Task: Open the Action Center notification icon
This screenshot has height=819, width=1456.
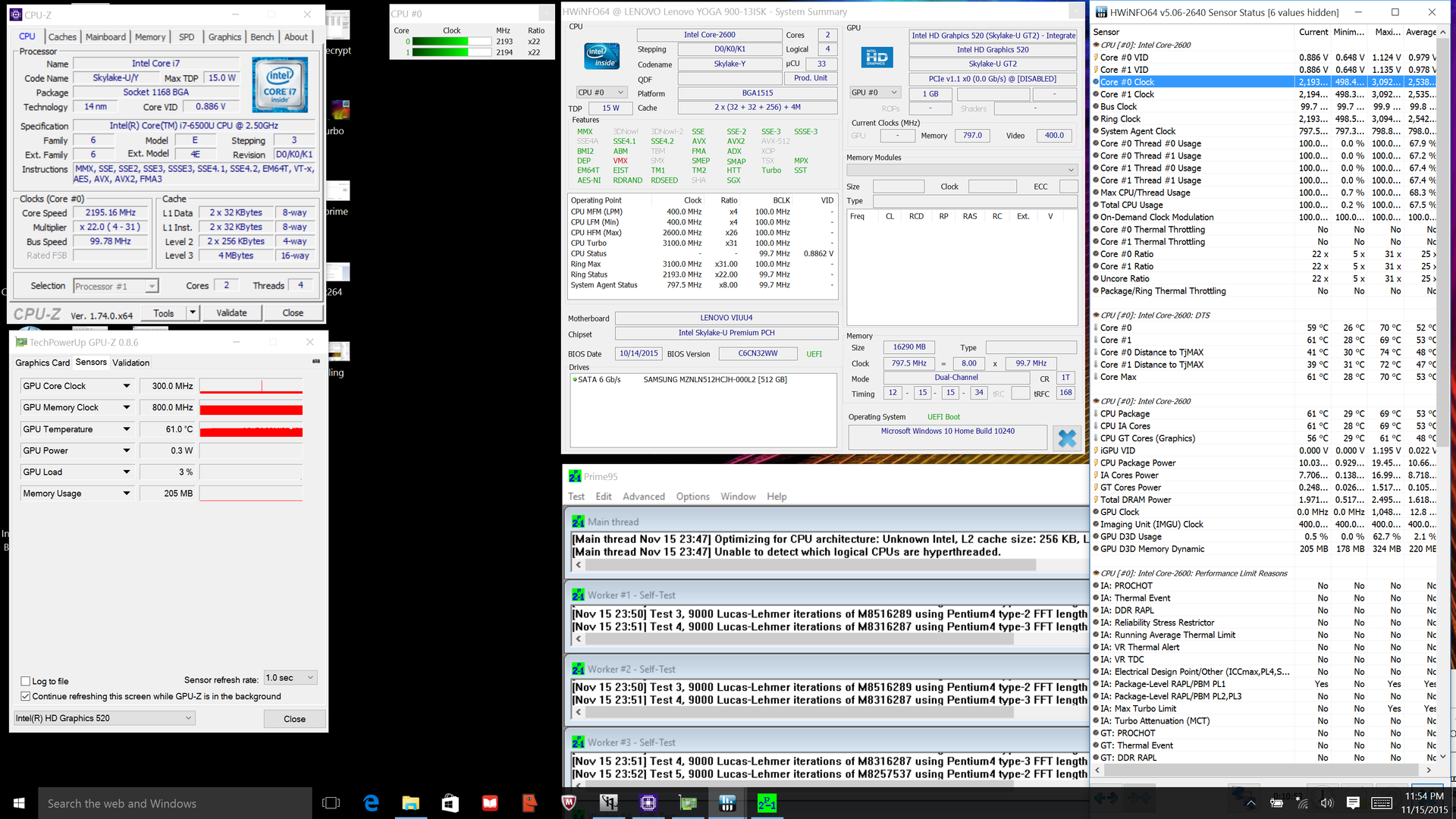Action: pos(1353,803)
